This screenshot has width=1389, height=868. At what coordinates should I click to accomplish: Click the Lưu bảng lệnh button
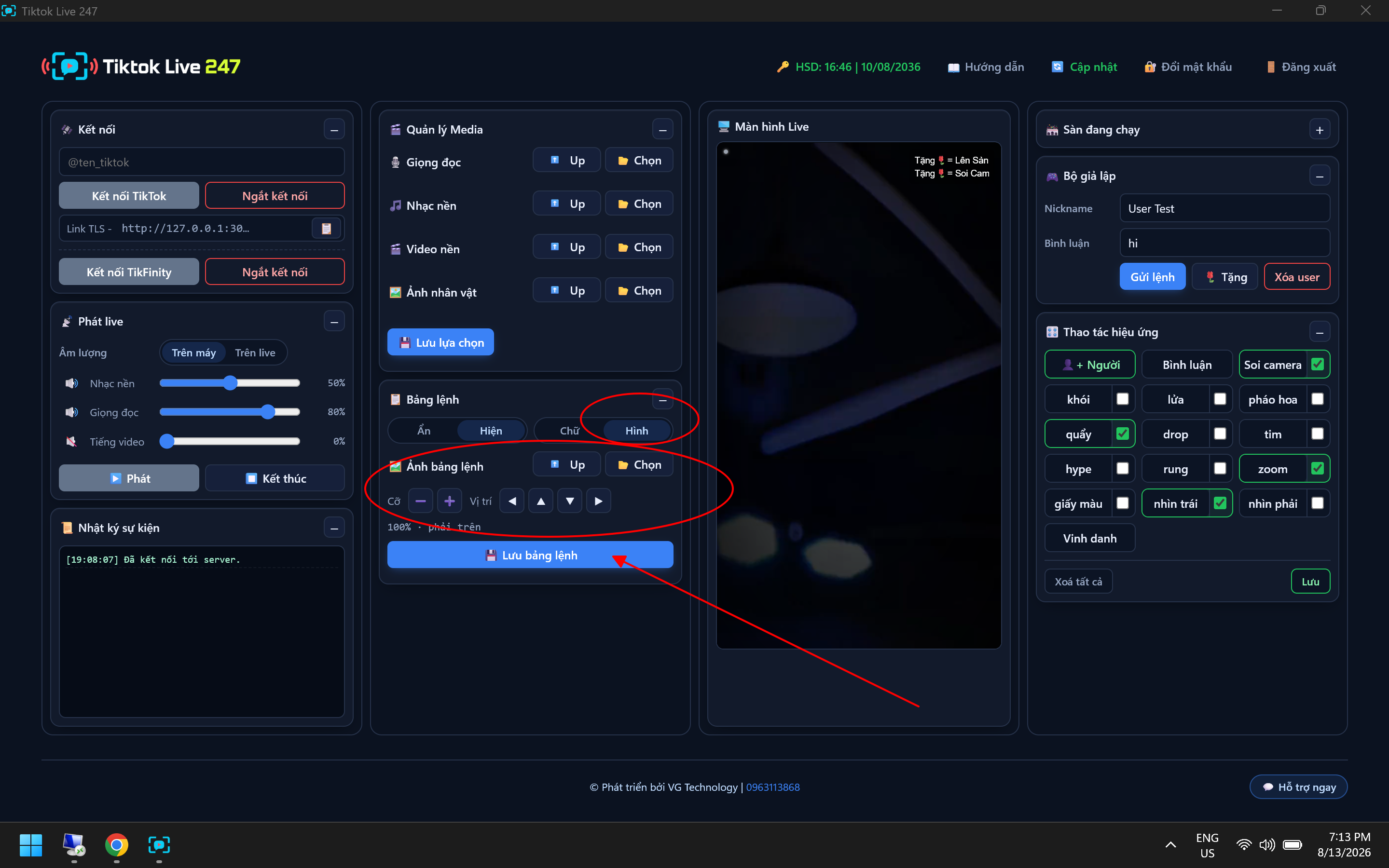(x=530, y=555)
